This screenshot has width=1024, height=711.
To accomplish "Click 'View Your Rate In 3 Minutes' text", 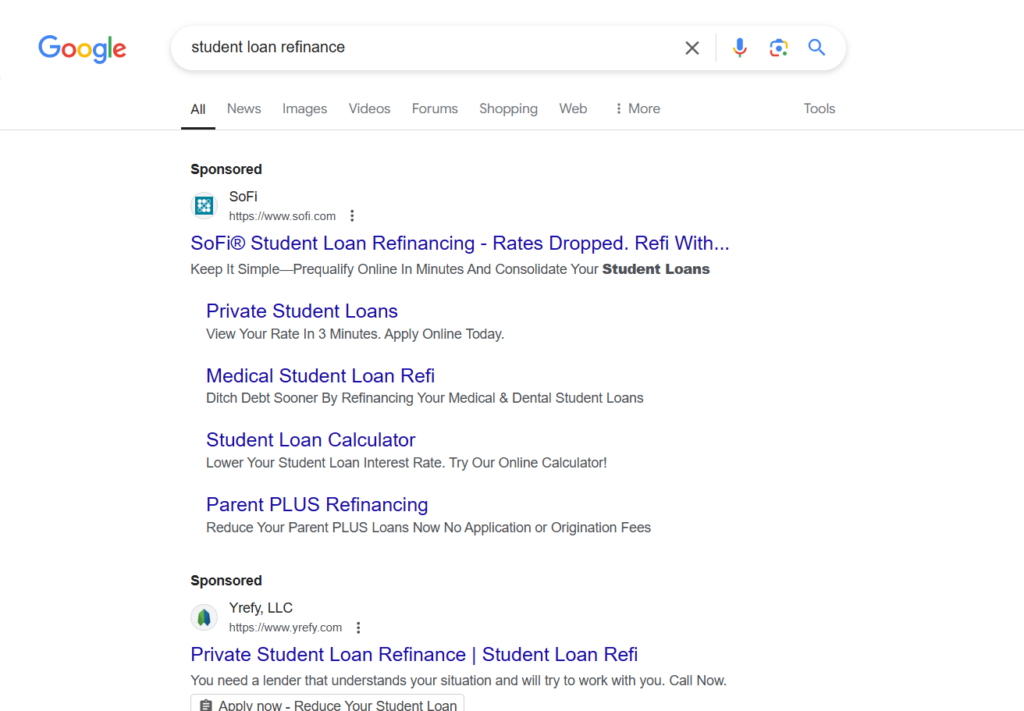I will point(355,334).
